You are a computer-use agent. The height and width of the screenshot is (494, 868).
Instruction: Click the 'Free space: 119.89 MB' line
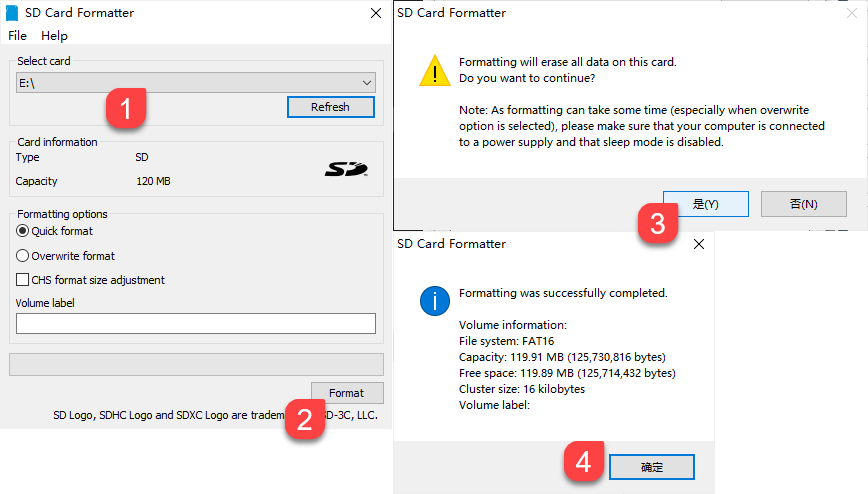tap(567, 373)
